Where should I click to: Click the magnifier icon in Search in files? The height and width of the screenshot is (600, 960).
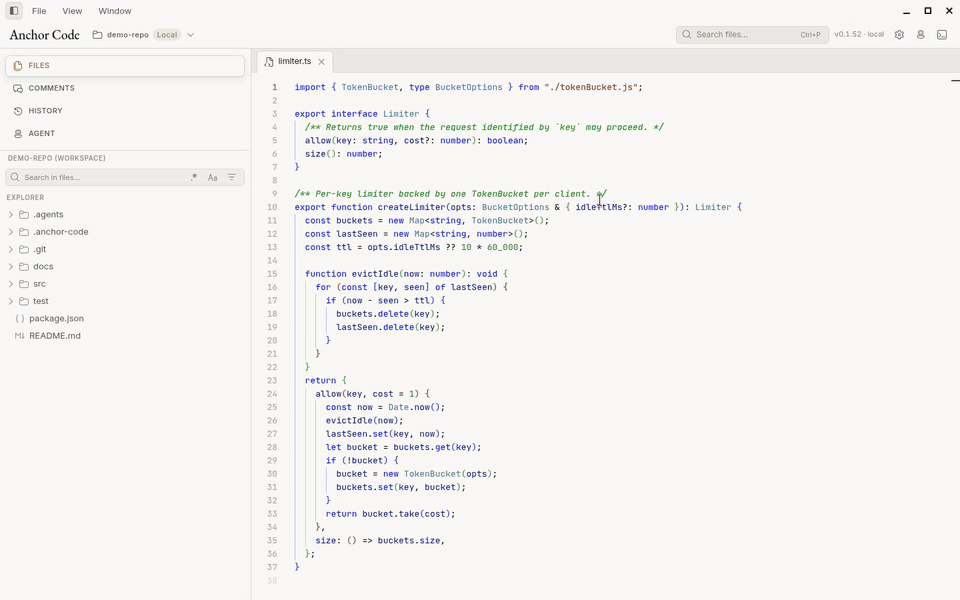coord(15,178)
